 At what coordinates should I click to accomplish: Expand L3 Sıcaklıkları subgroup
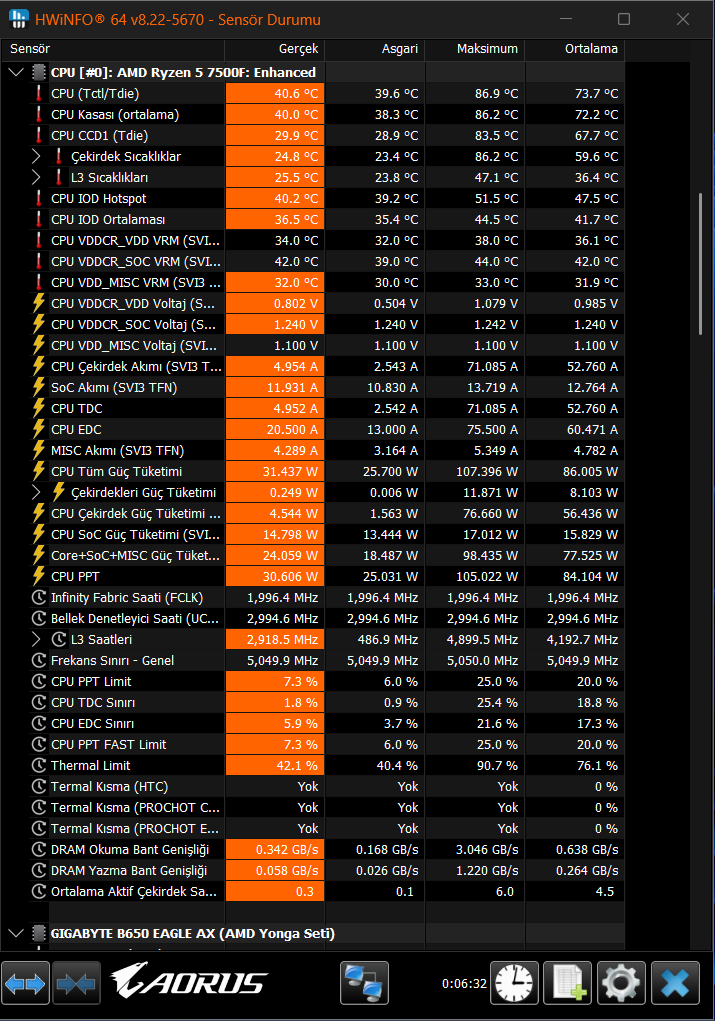[36, 177]
